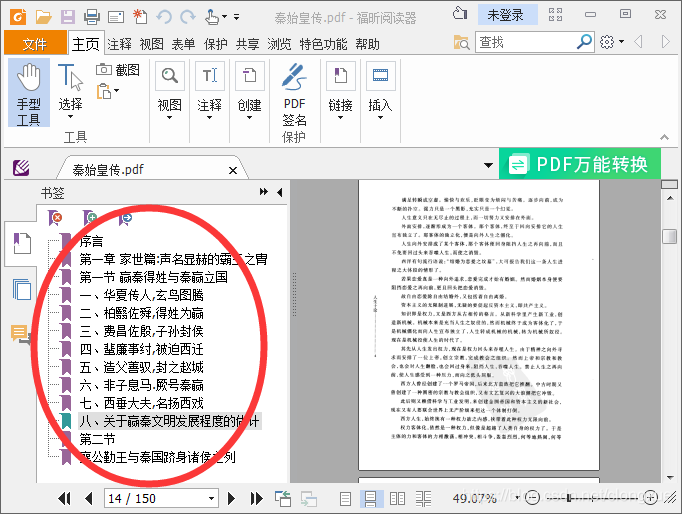Open the 链接 ribbon dropdown
The width and height of the screenshot is (682, 514).
pyautogui.click(x=341, y=90)
